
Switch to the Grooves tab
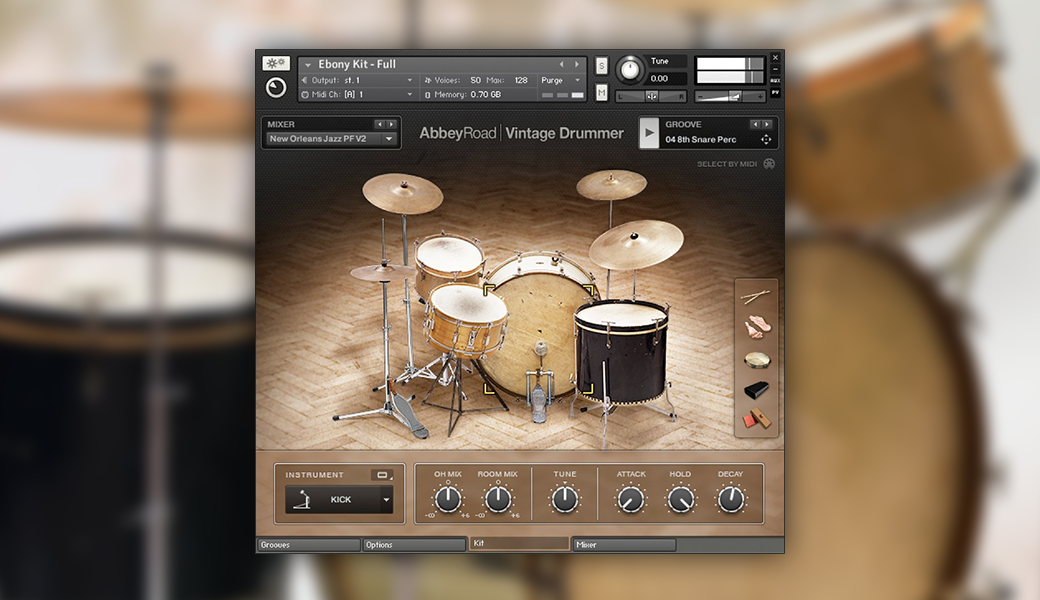pyautogui.click(x=308, y=545)
